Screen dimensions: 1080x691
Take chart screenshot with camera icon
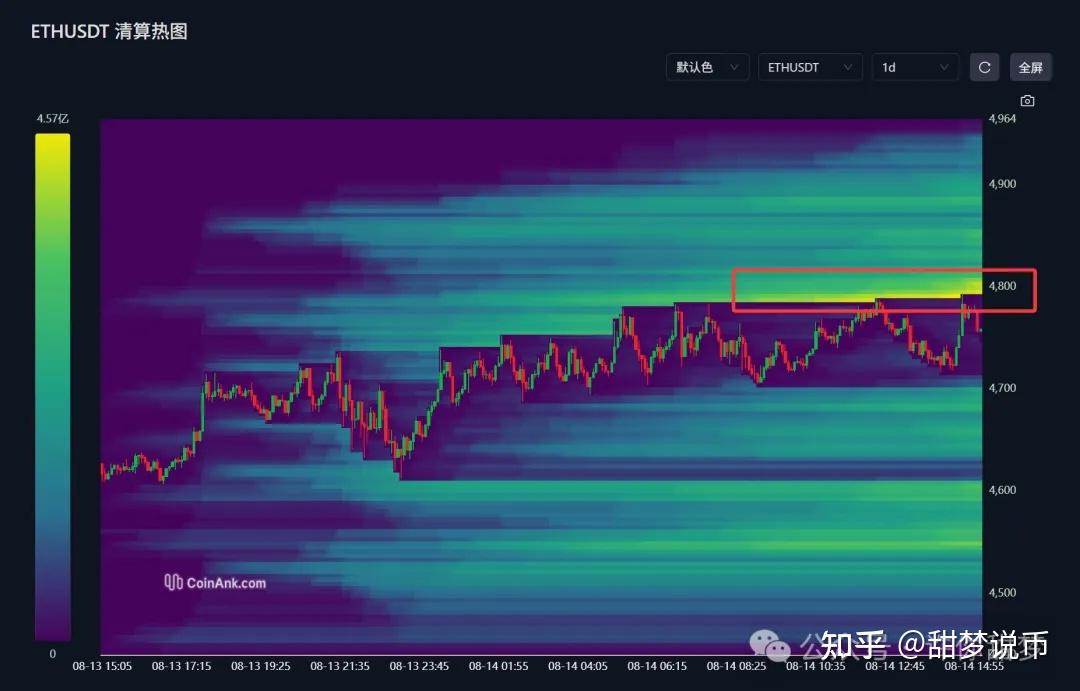(1027, 101)
